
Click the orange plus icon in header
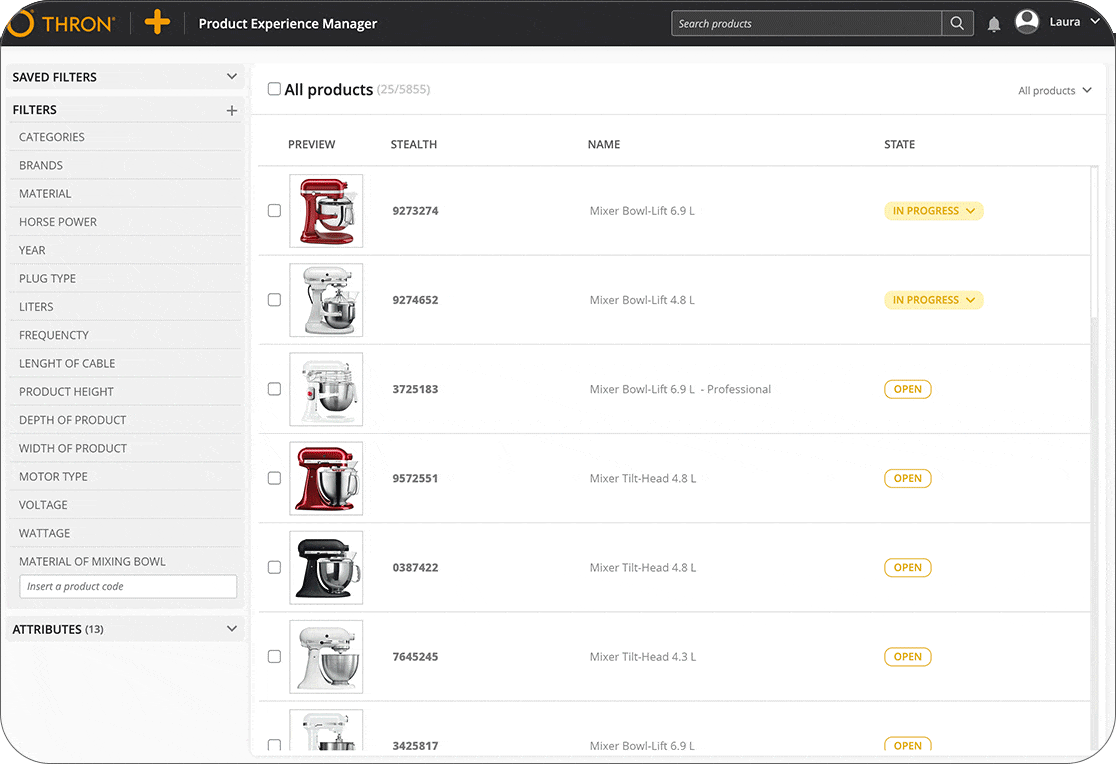pos(157,23)
